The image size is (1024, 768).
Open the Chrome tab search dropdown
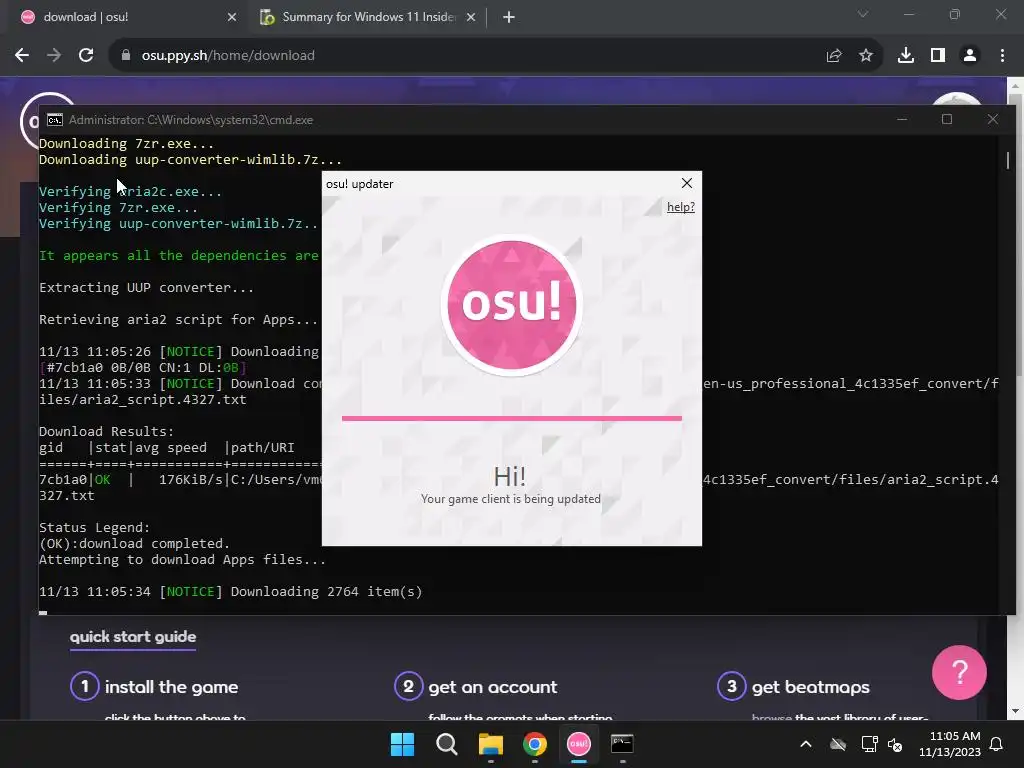863,14
